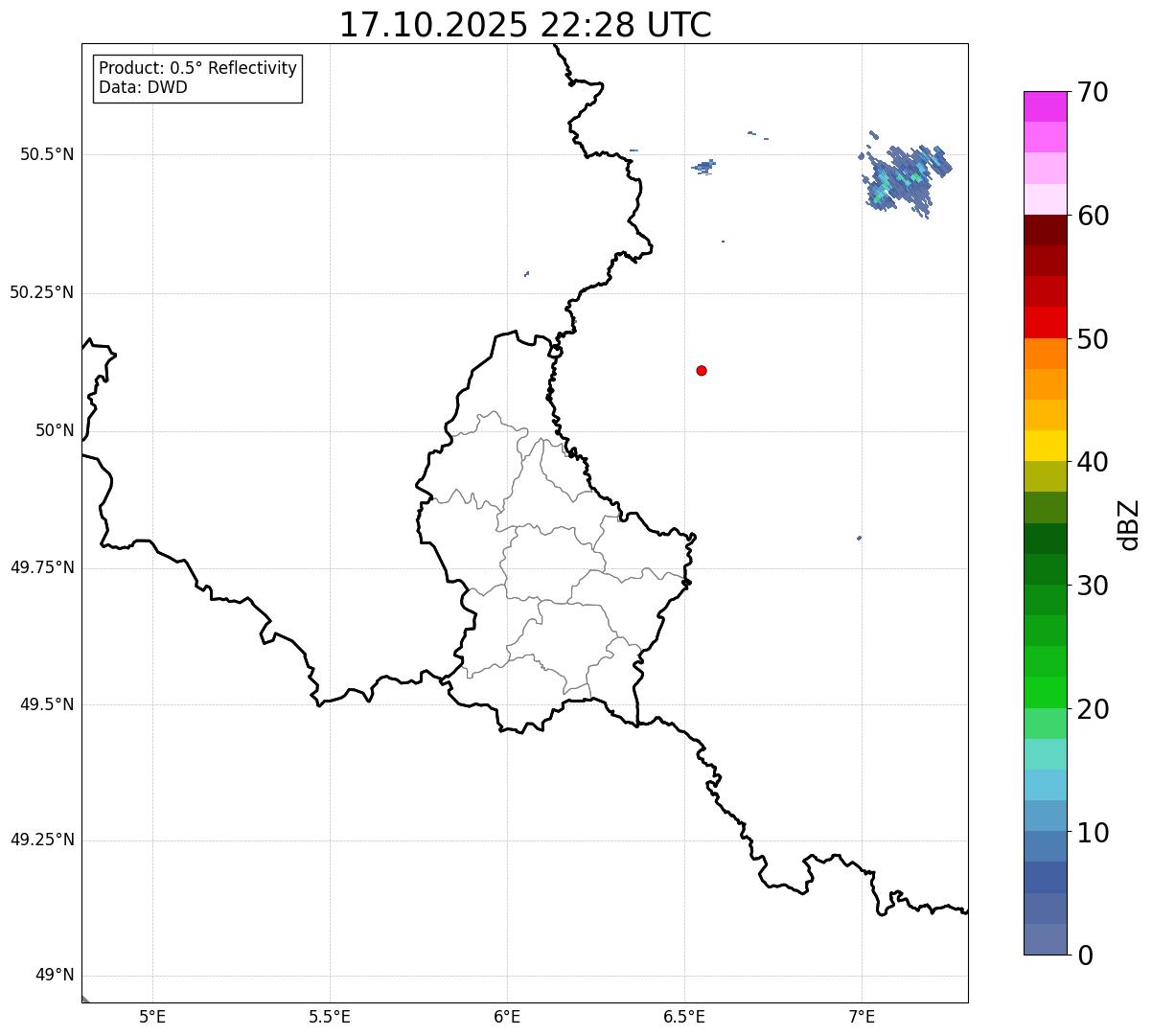
Task: Click the 60 tick label on colorbar
Action: click(x=1093, y=216)
